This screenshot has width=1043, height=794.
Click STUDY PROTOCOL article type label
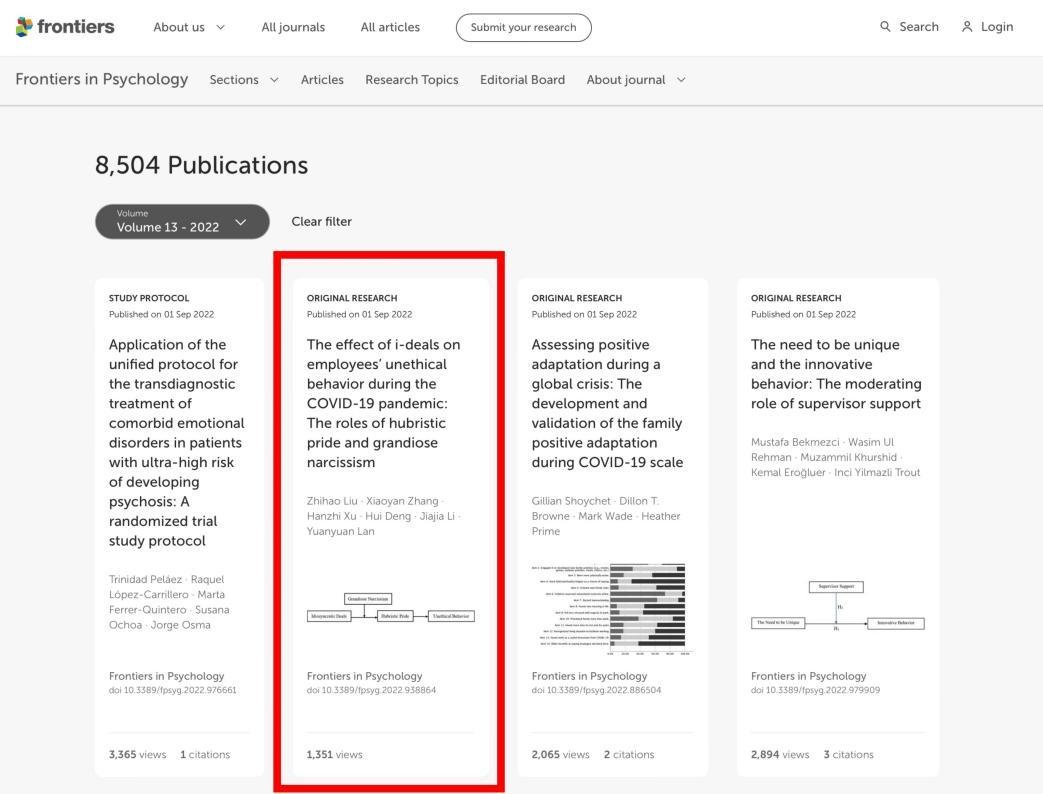click(149, 298)
